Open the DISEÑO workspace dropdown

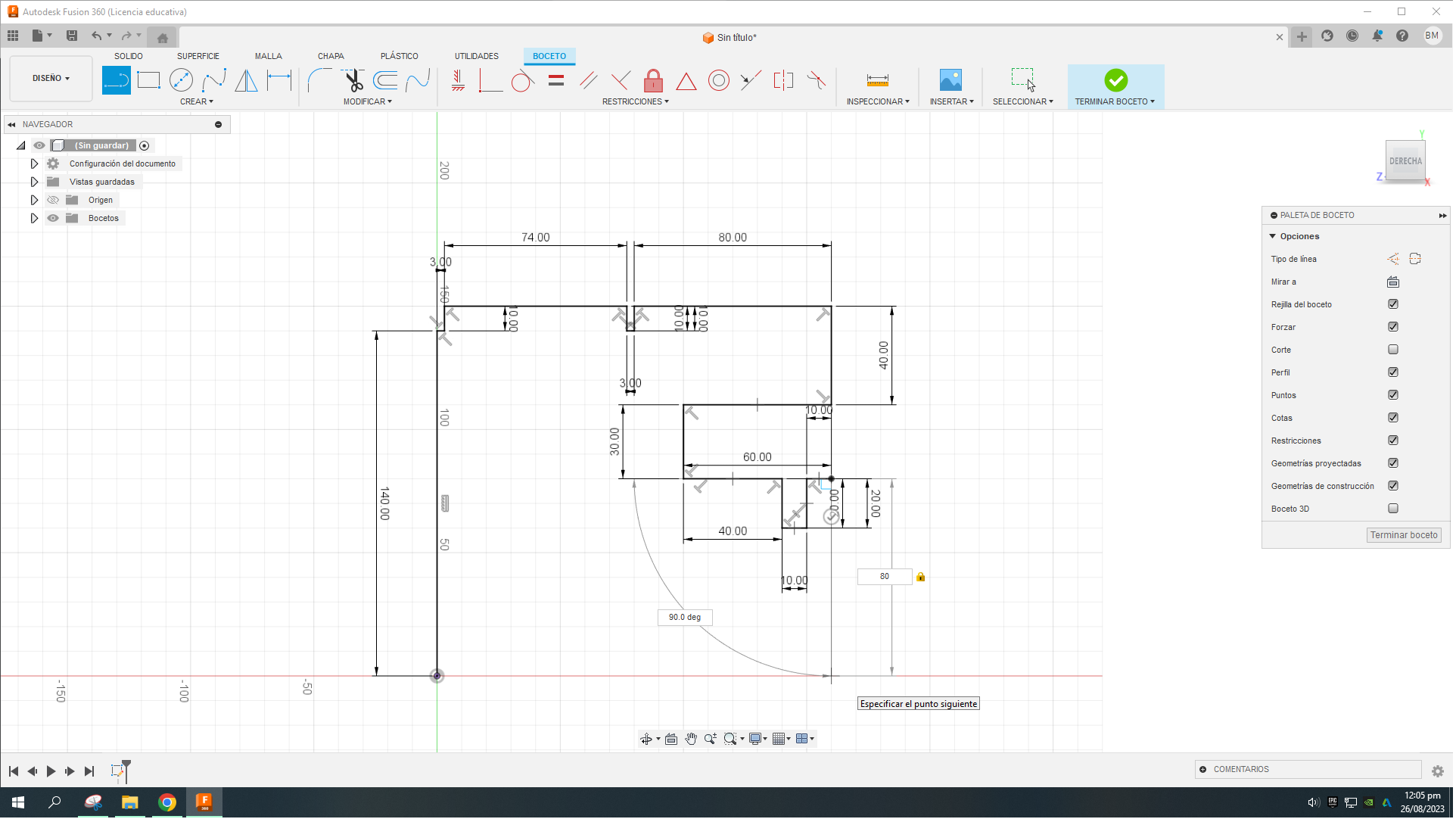pos(51,79)
